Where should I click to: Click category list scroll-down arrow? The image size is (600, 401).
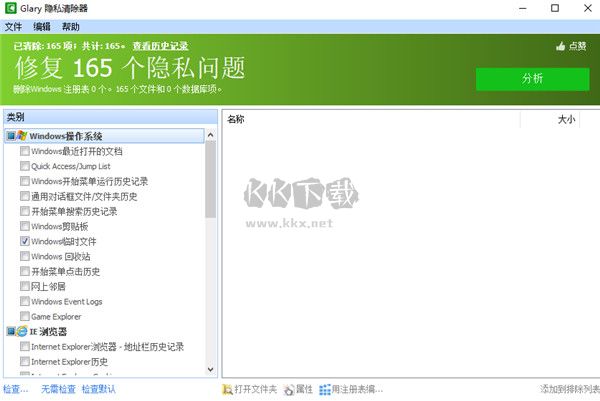tap(210, 369)
